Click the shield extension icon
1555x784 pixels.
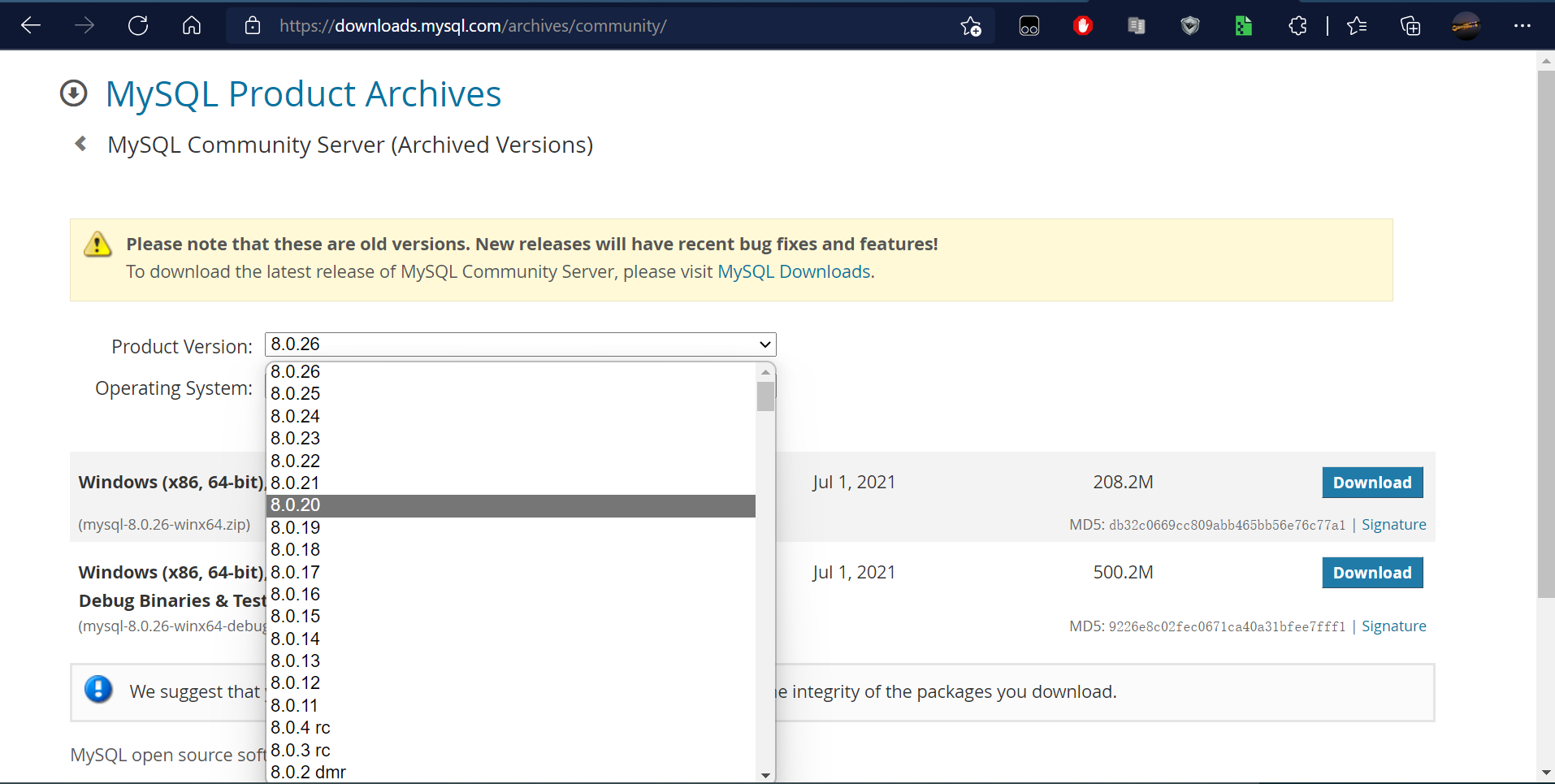[x=1190, y=26]
